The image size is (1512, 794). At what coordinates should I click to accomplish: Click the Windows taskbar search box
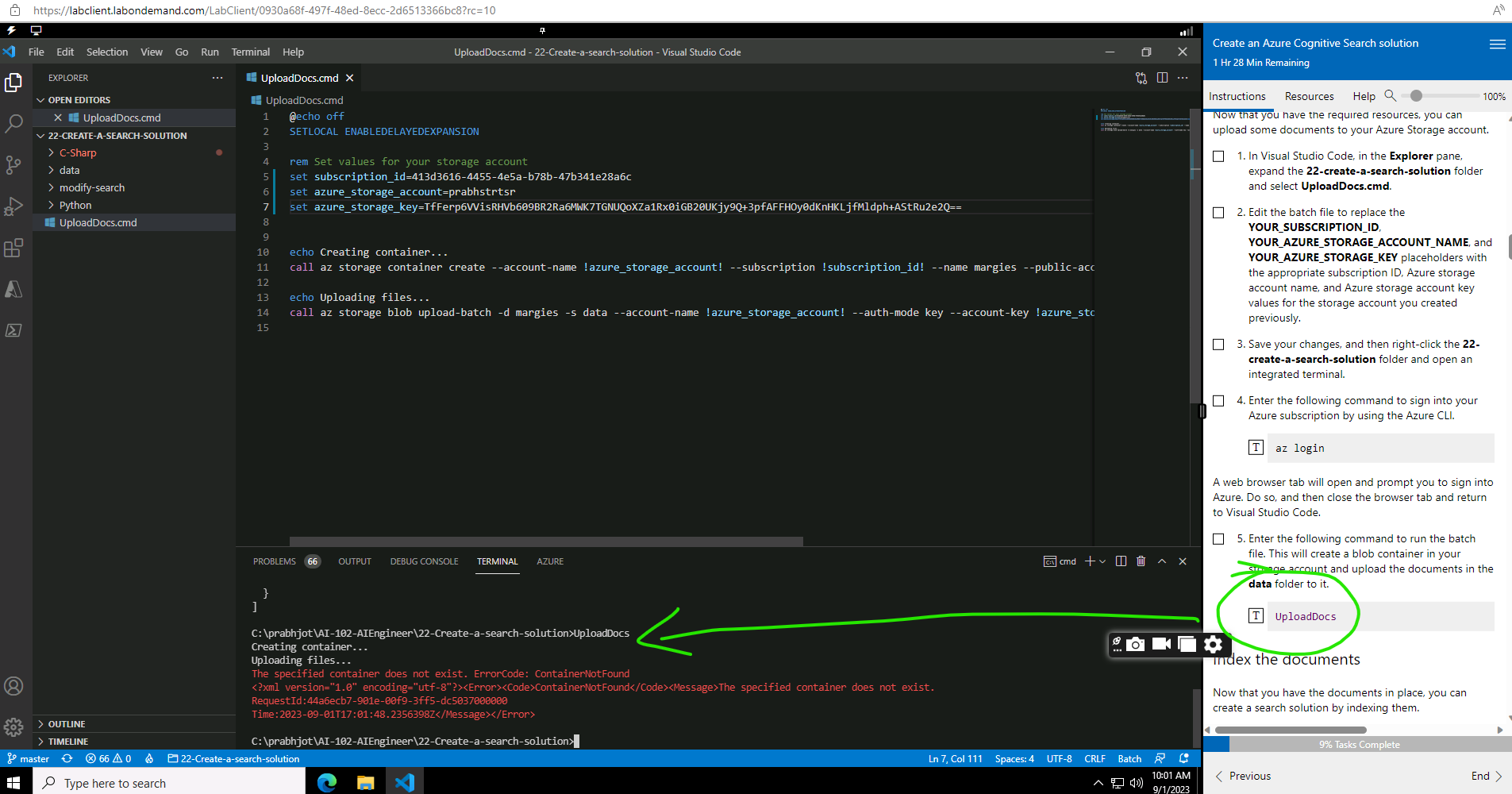tap(169, 783)
